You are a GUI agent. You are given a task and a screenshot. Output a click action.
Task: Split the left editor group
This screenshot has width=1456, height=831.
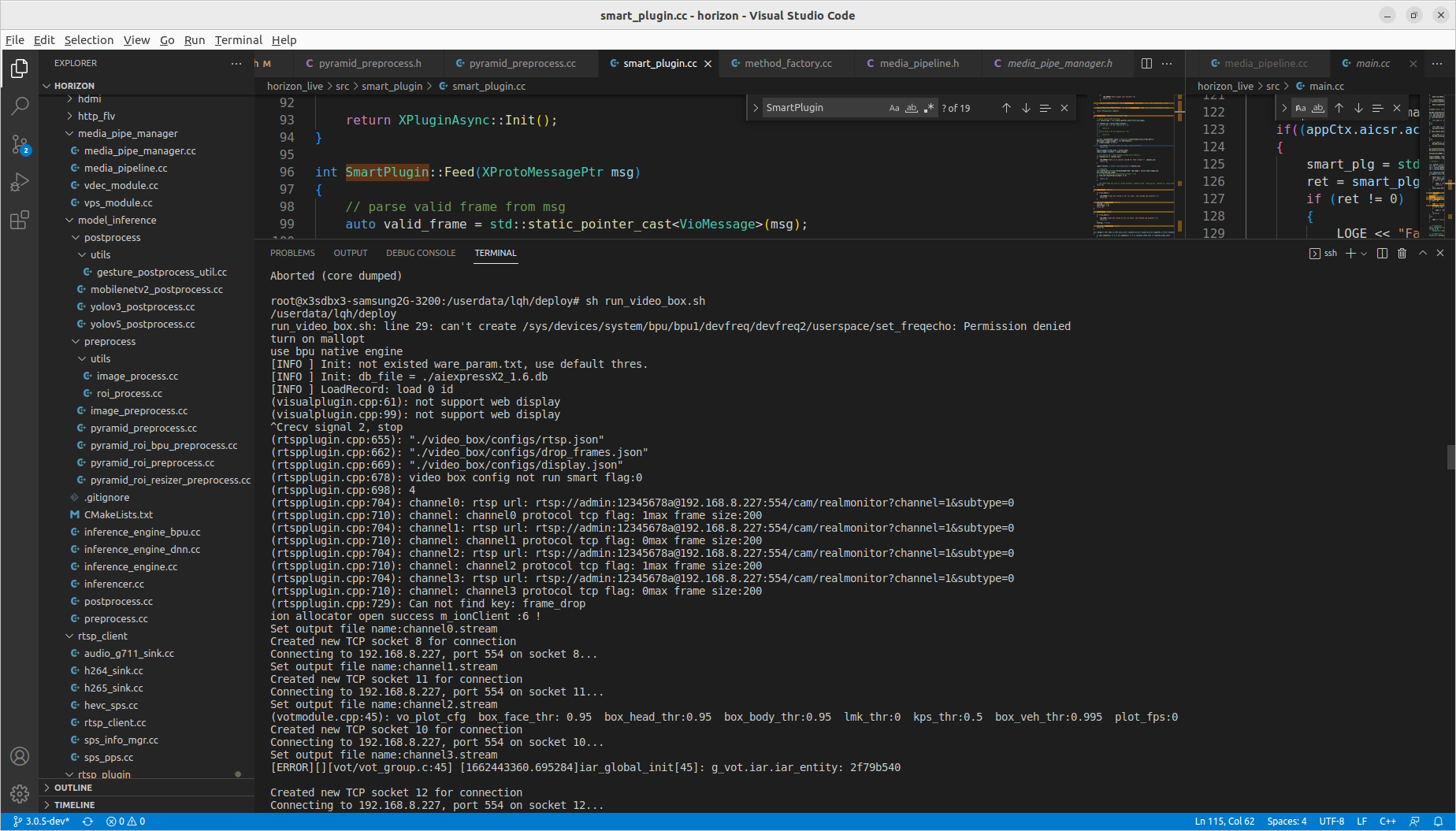[x=1146, y=63]
